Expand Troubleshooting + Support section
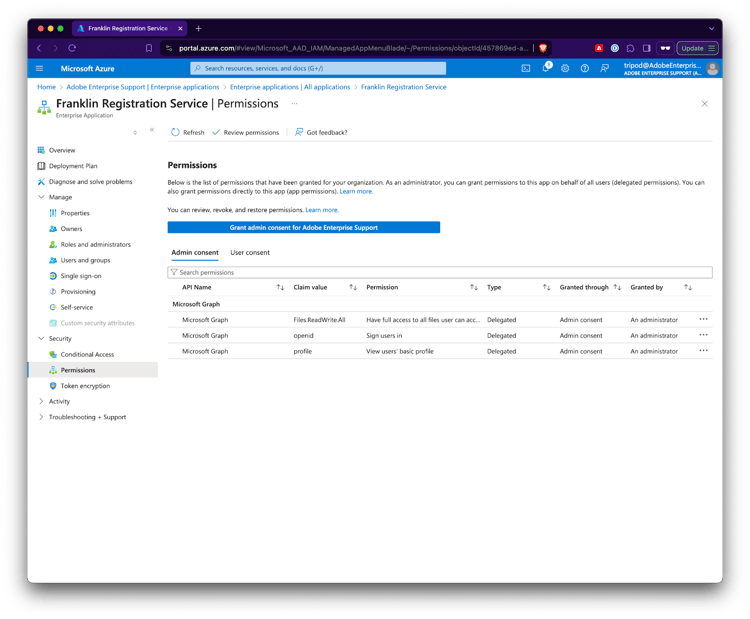 pos(41,417)
